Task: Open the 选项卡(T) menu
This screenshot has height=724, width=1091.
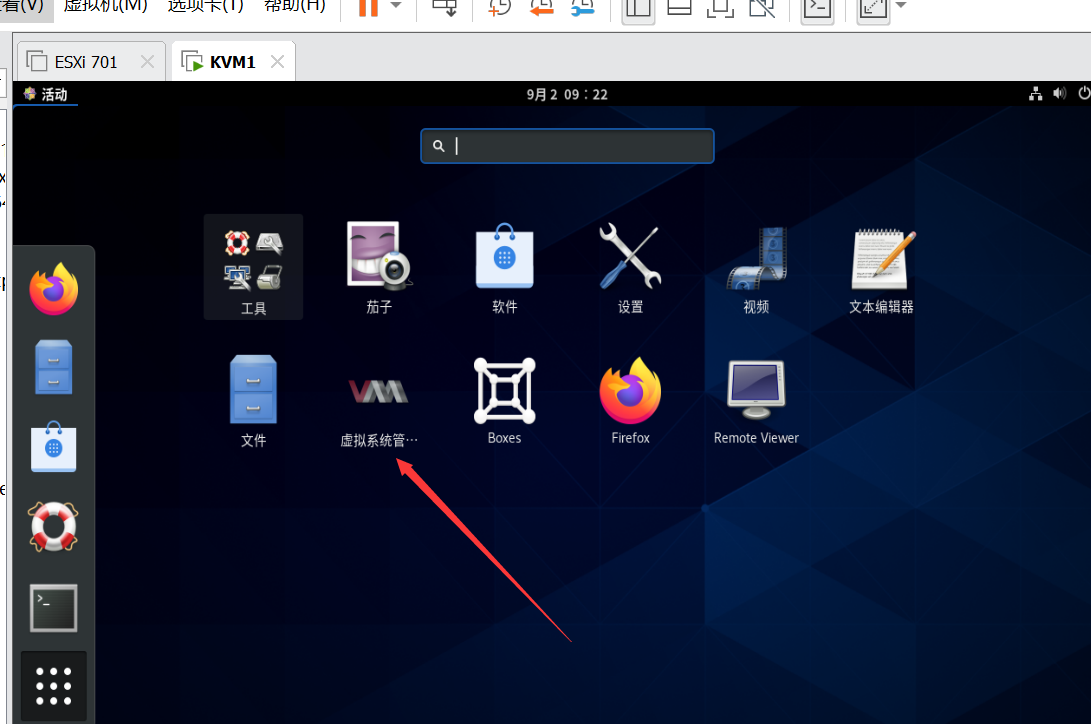Action: tap(206, 6)
